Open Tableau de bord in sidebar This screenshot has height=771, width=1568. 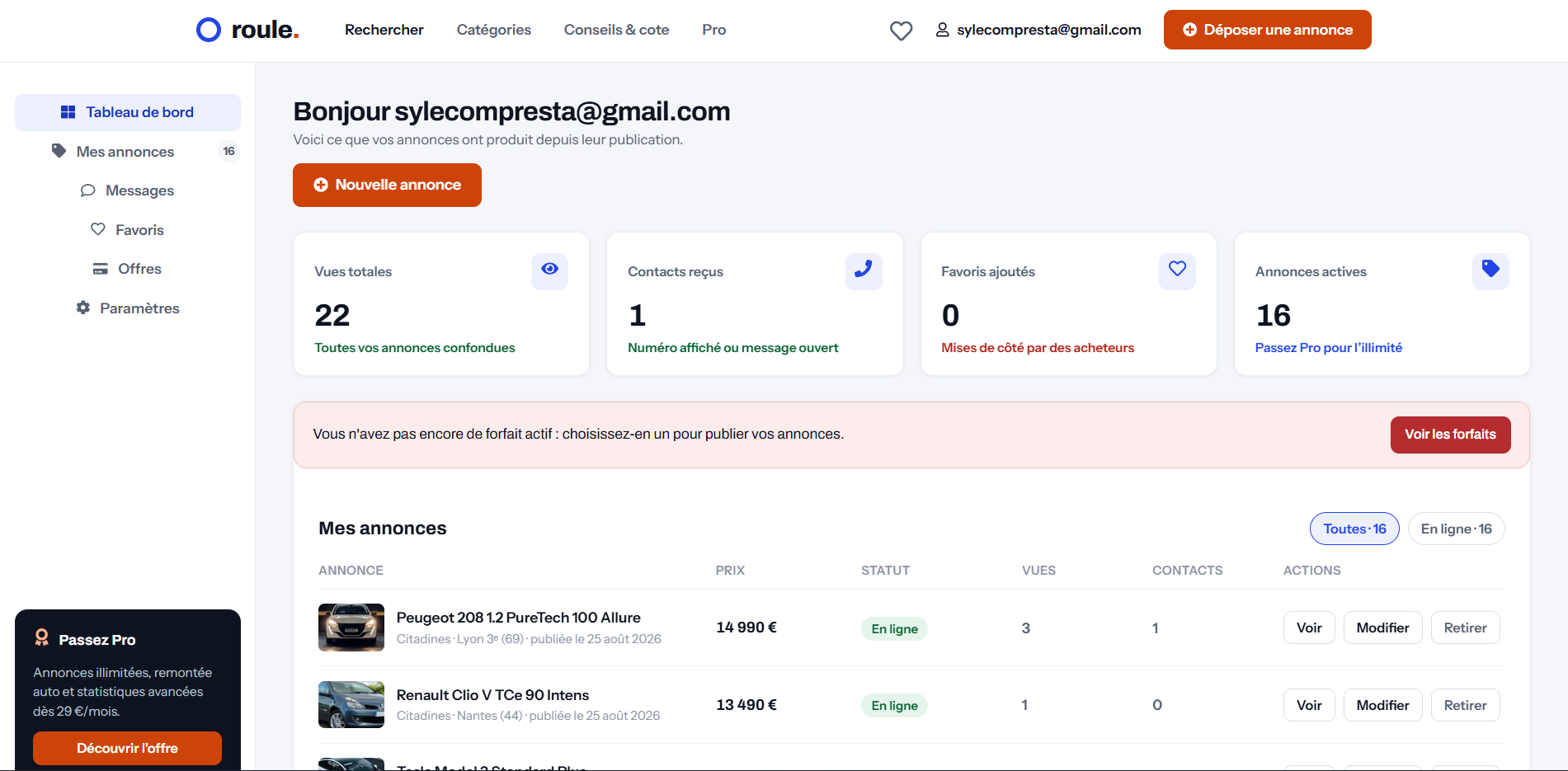pyautogui.click(x=128, y=112)
